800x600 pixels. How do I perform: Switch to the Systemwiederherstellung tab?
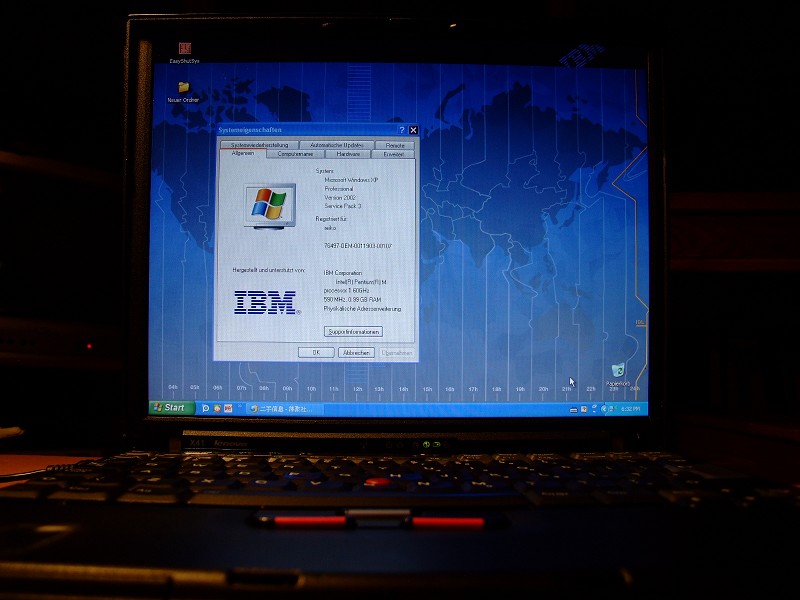click(259, 145)
